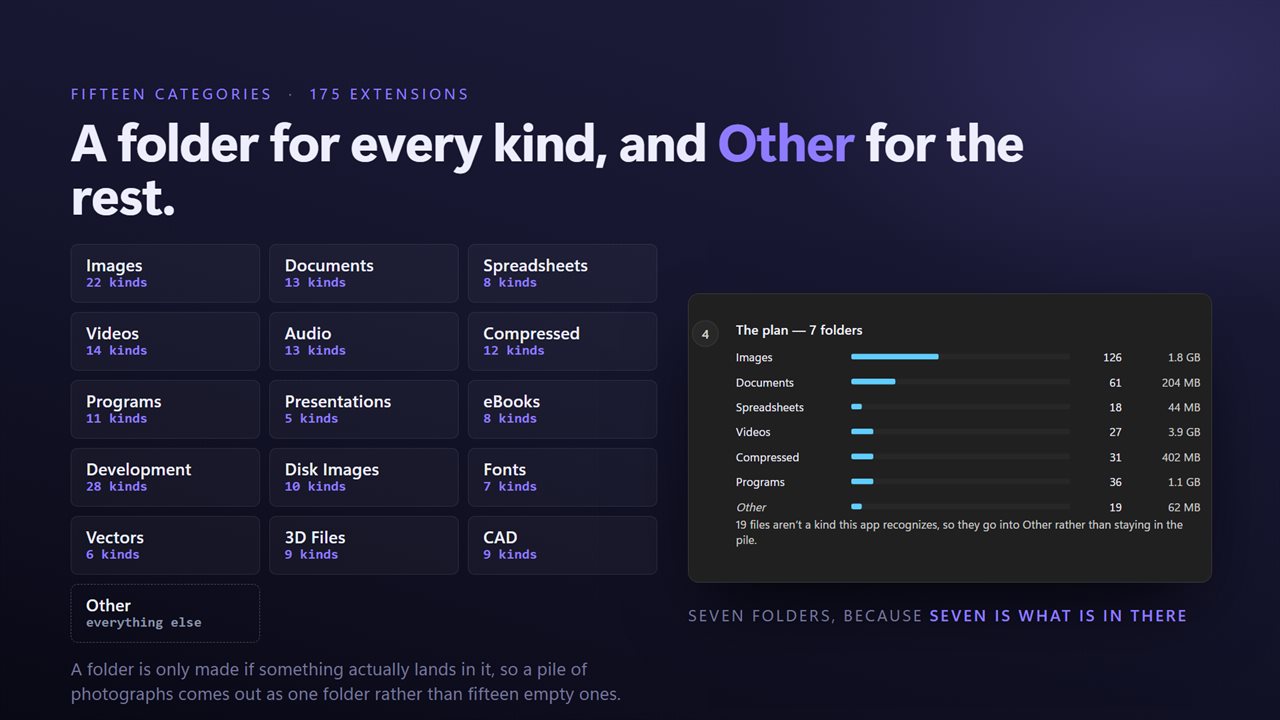Choose the Presentations category card

pyautogui.click(x=364, y=409)
